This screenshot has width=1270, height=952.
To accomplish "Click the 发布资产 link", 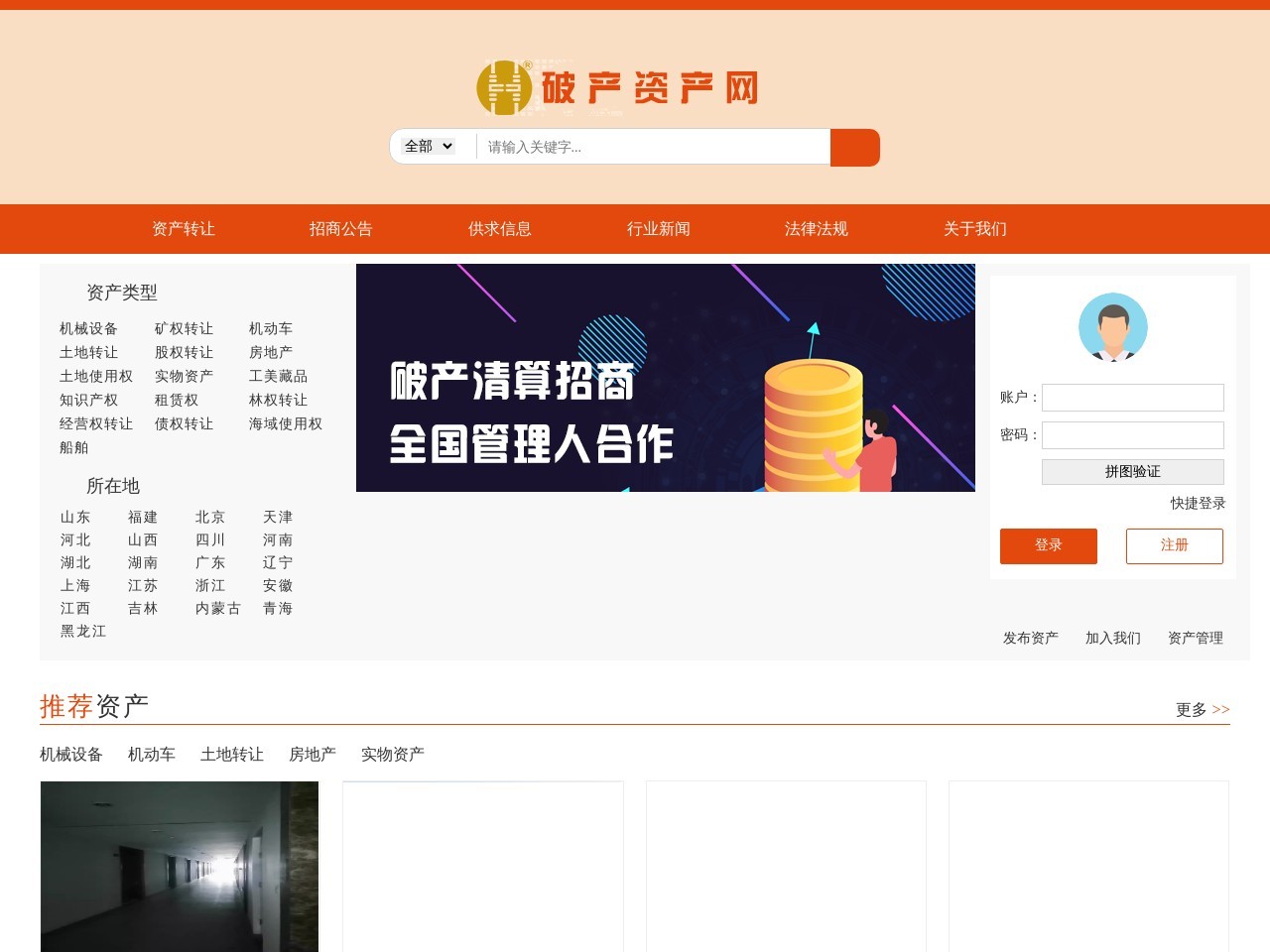I will [x=1029, y=638].
